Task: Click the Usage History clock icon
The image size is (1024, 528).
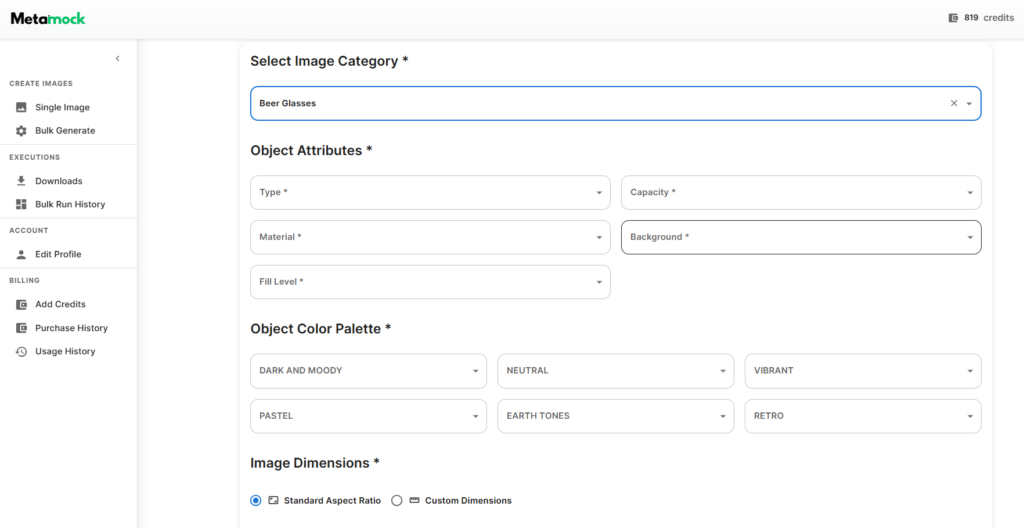Action: click(x=21, y=352)
